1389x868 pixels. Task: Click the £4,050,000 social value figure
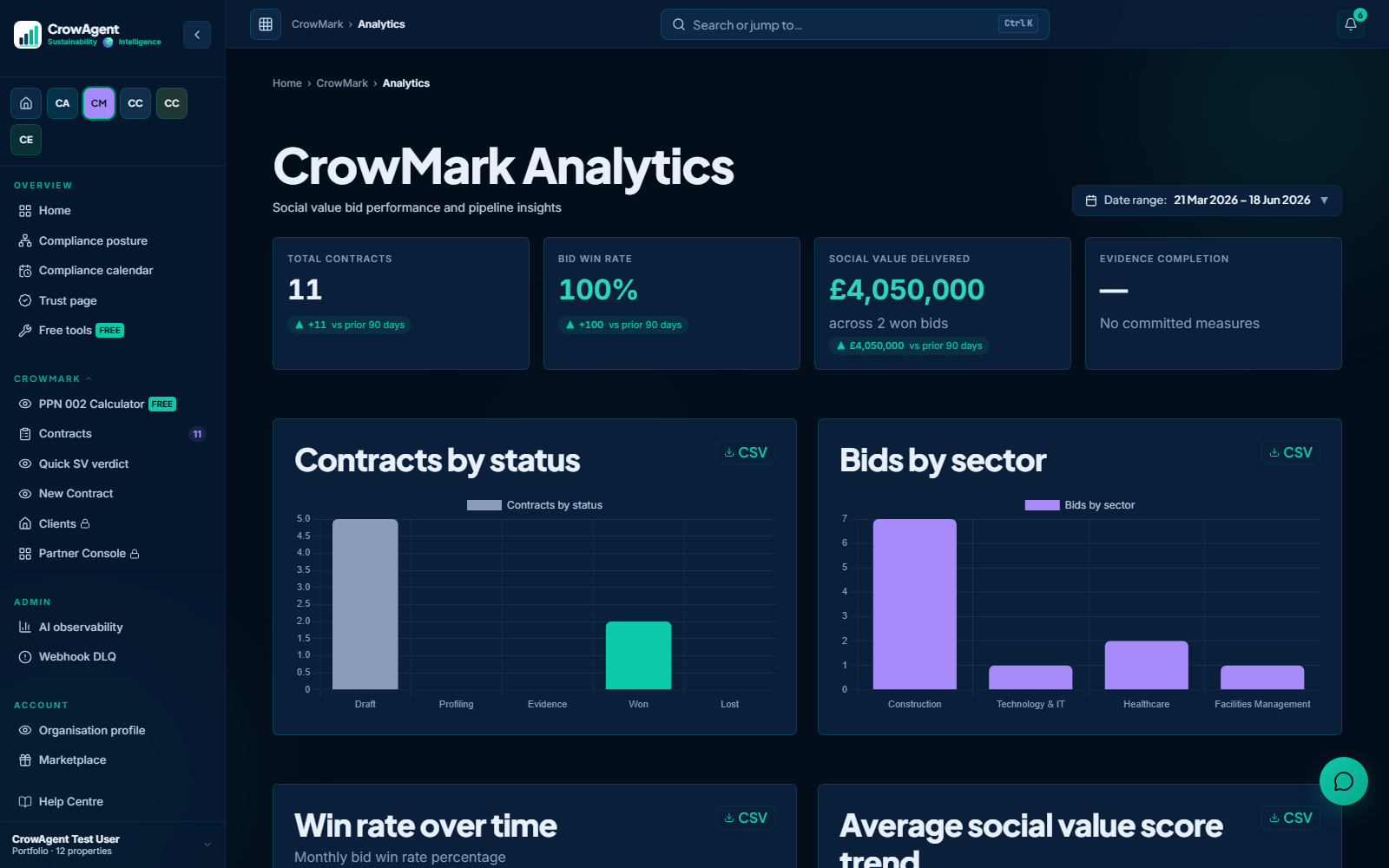click(906, 290)
